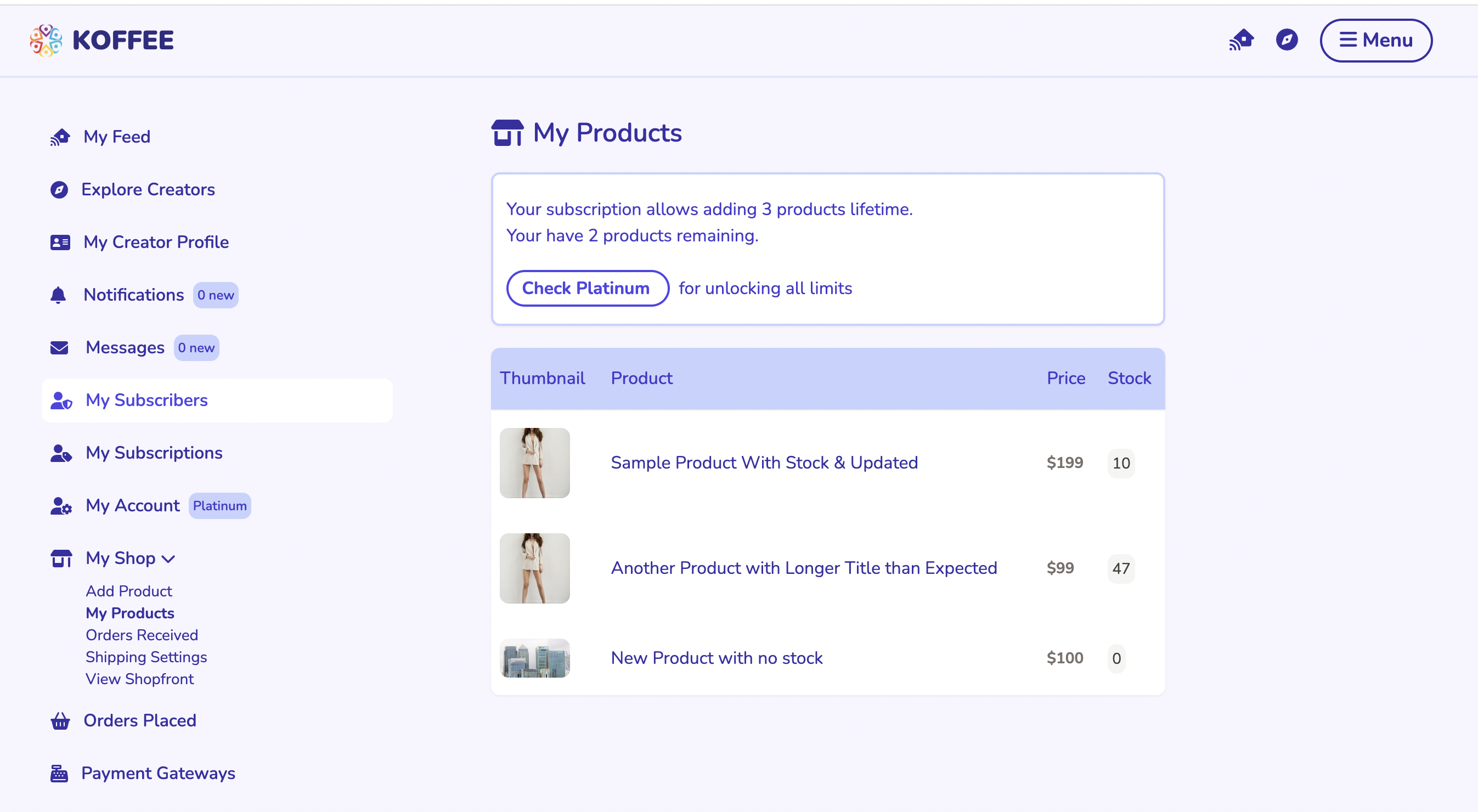Click the Explore Creators compass icon
This screenshot has height=812, width=1478.
(x=60, y=189)
